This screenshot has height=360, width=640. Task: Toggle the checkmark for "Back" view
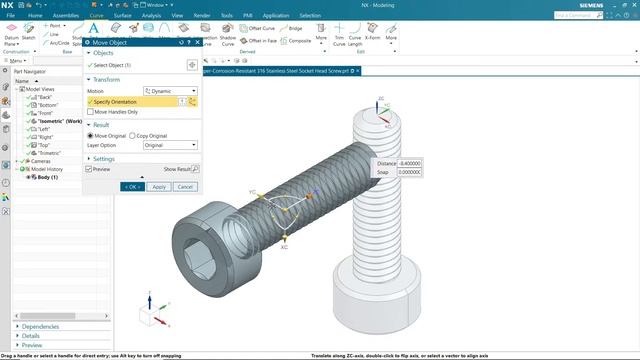(29, 97)
